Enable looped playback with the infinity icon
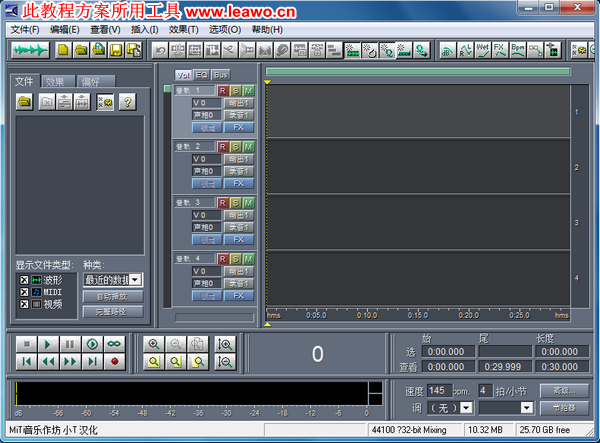 tap(114, 344)
